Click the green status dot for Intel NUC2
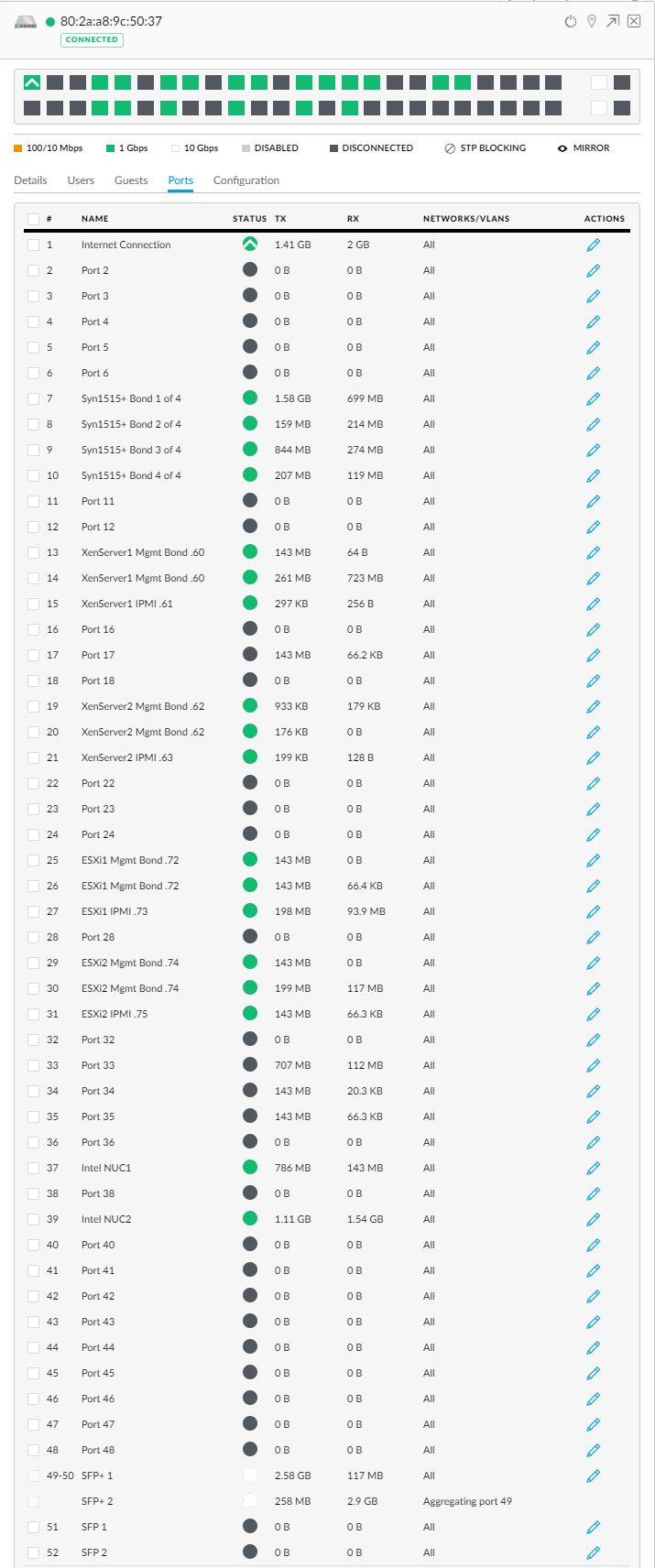Image resolution: width=655 pixels, height=1568 pixels. click(x=249, y=1219)
